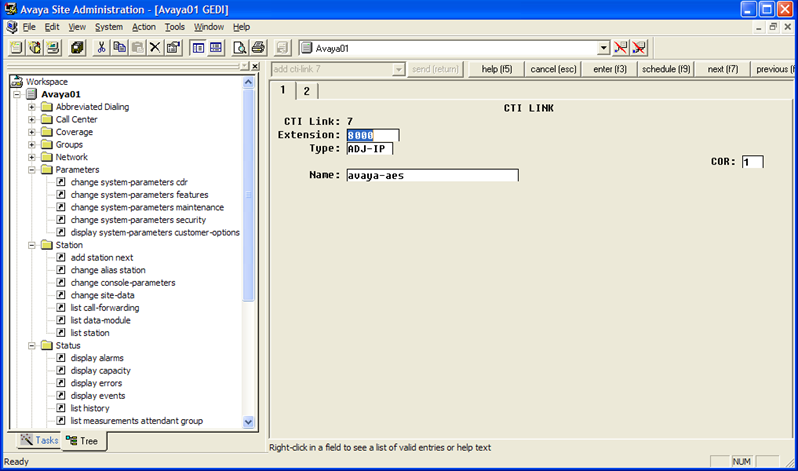The width and height of the screenshot is (798, 471).
Task: Collapse the Avaya01 tree node
Action: pyautogui.click(x=17, y=94)
